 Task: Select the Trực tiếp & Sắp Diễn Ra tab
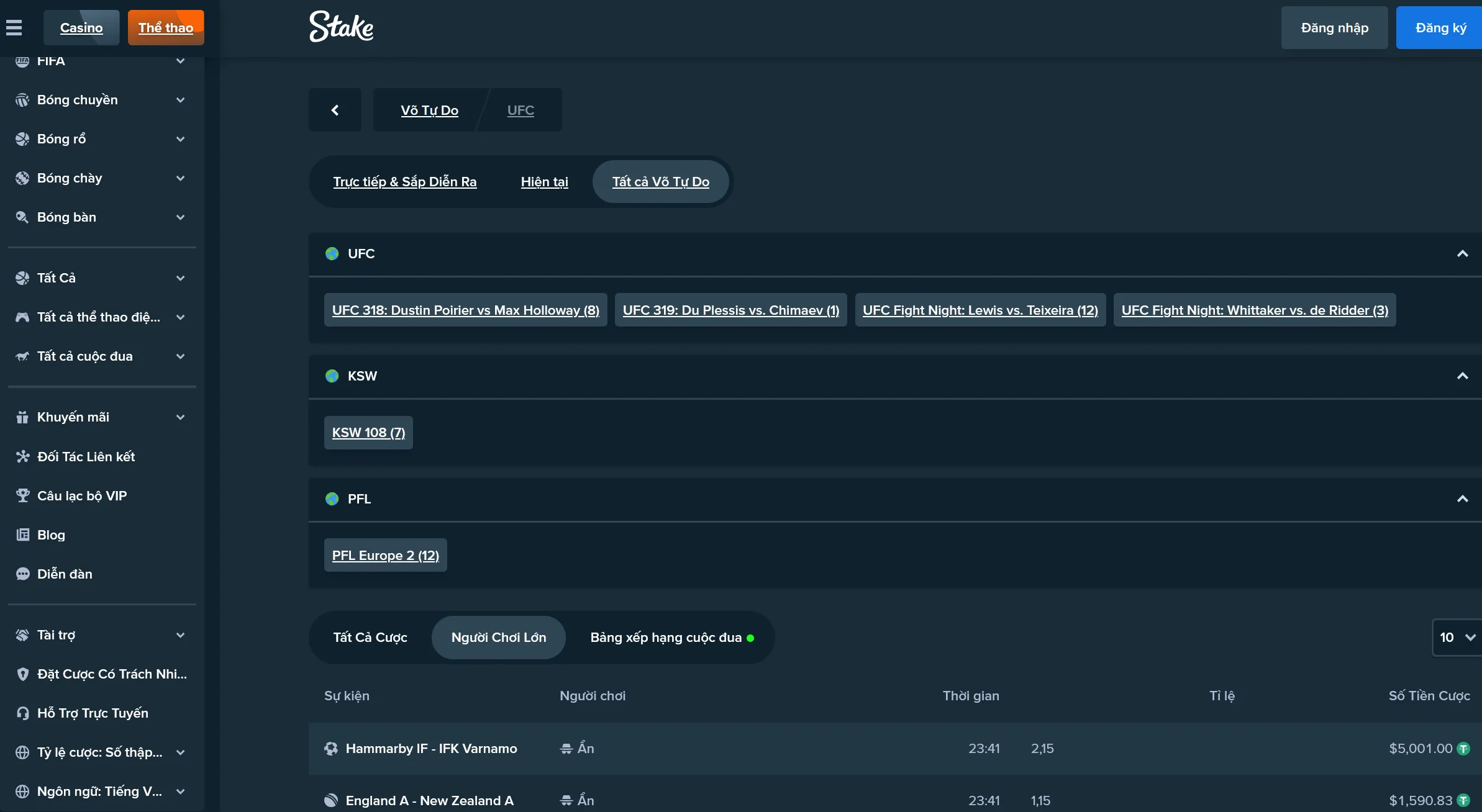405,181
